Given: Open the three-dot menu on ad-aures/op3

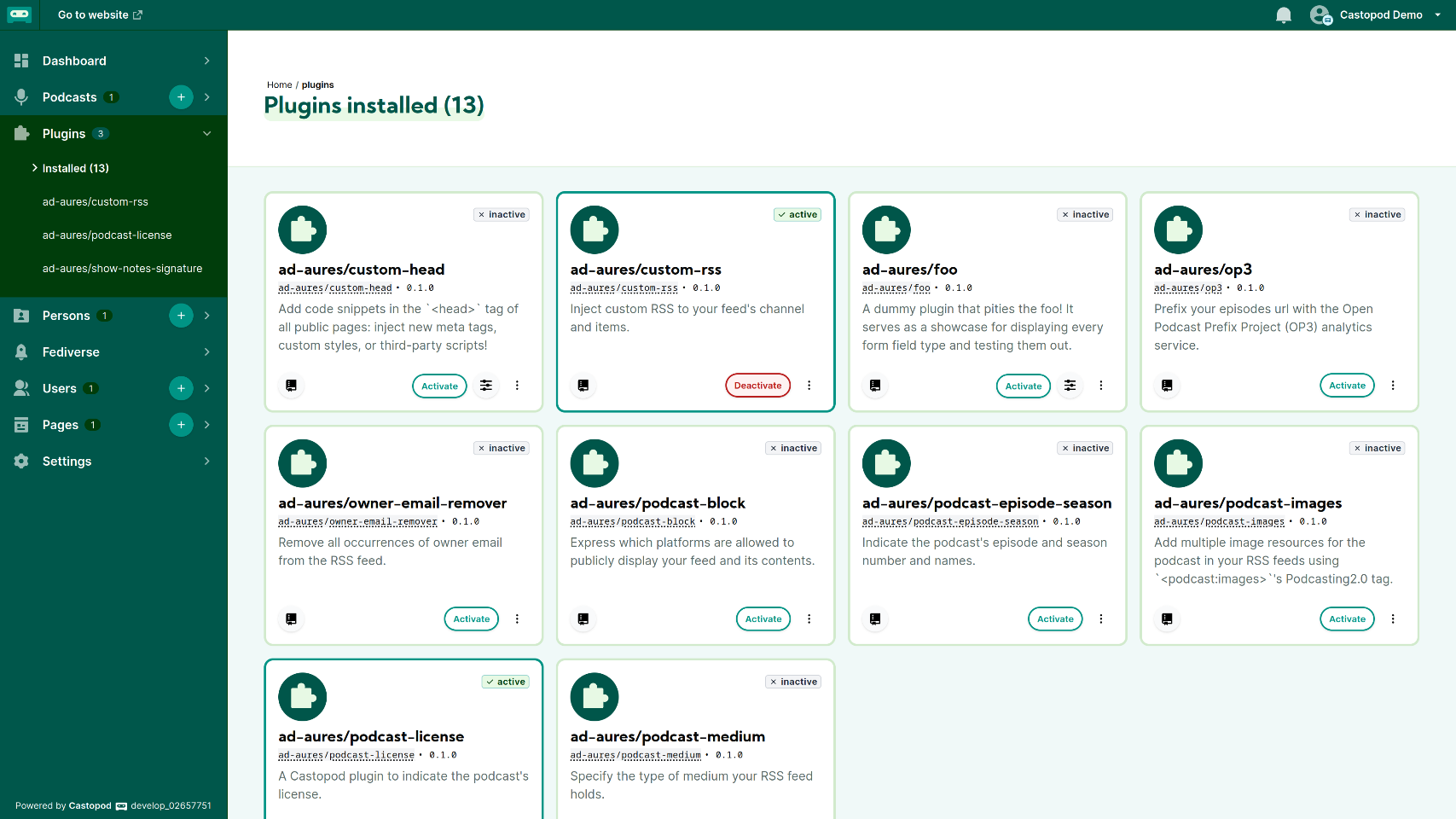Looking at the screenshot, I should point(1393,385).
